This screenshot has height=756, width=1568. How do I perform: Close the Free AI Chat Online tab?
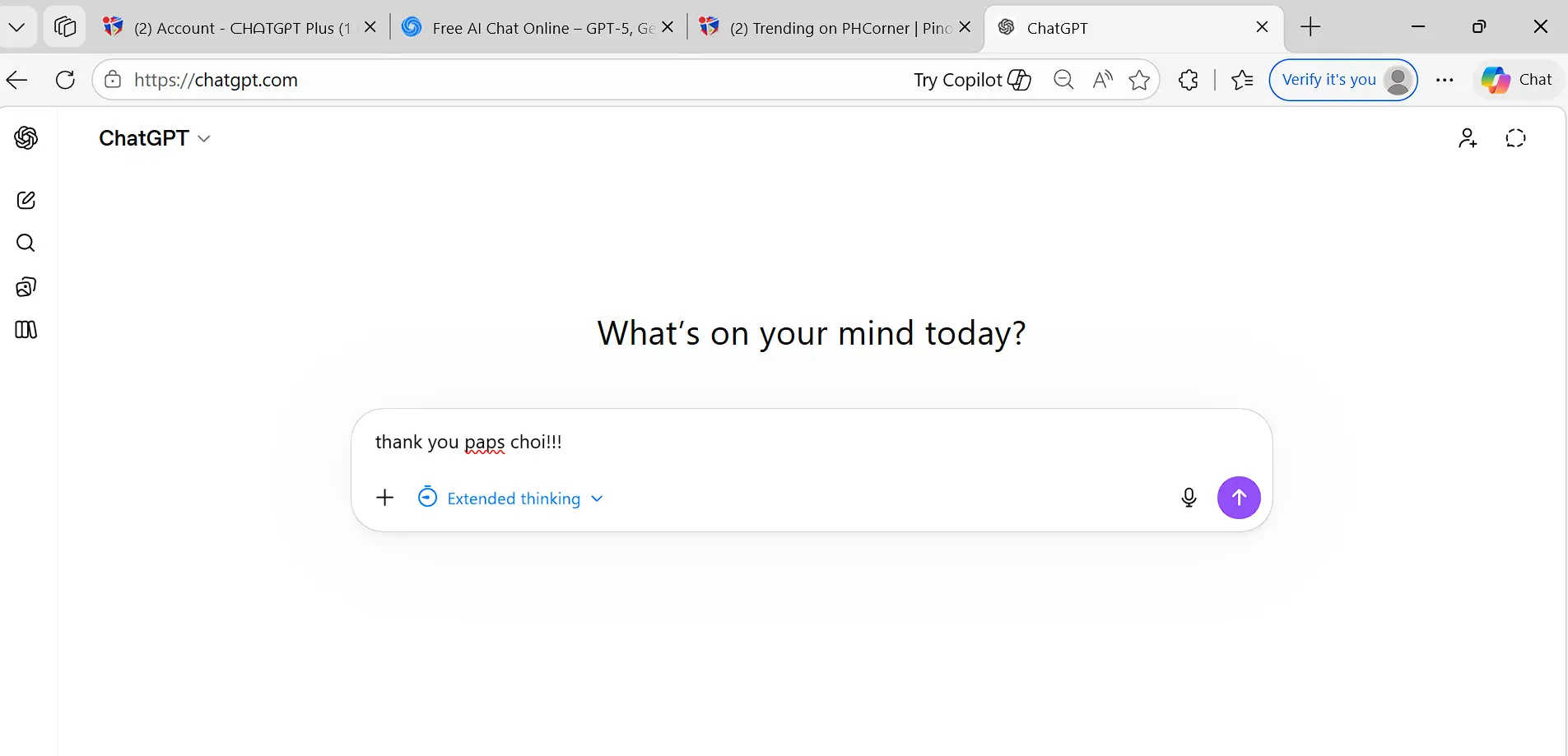pyautogui.click(x=668, y=27)
